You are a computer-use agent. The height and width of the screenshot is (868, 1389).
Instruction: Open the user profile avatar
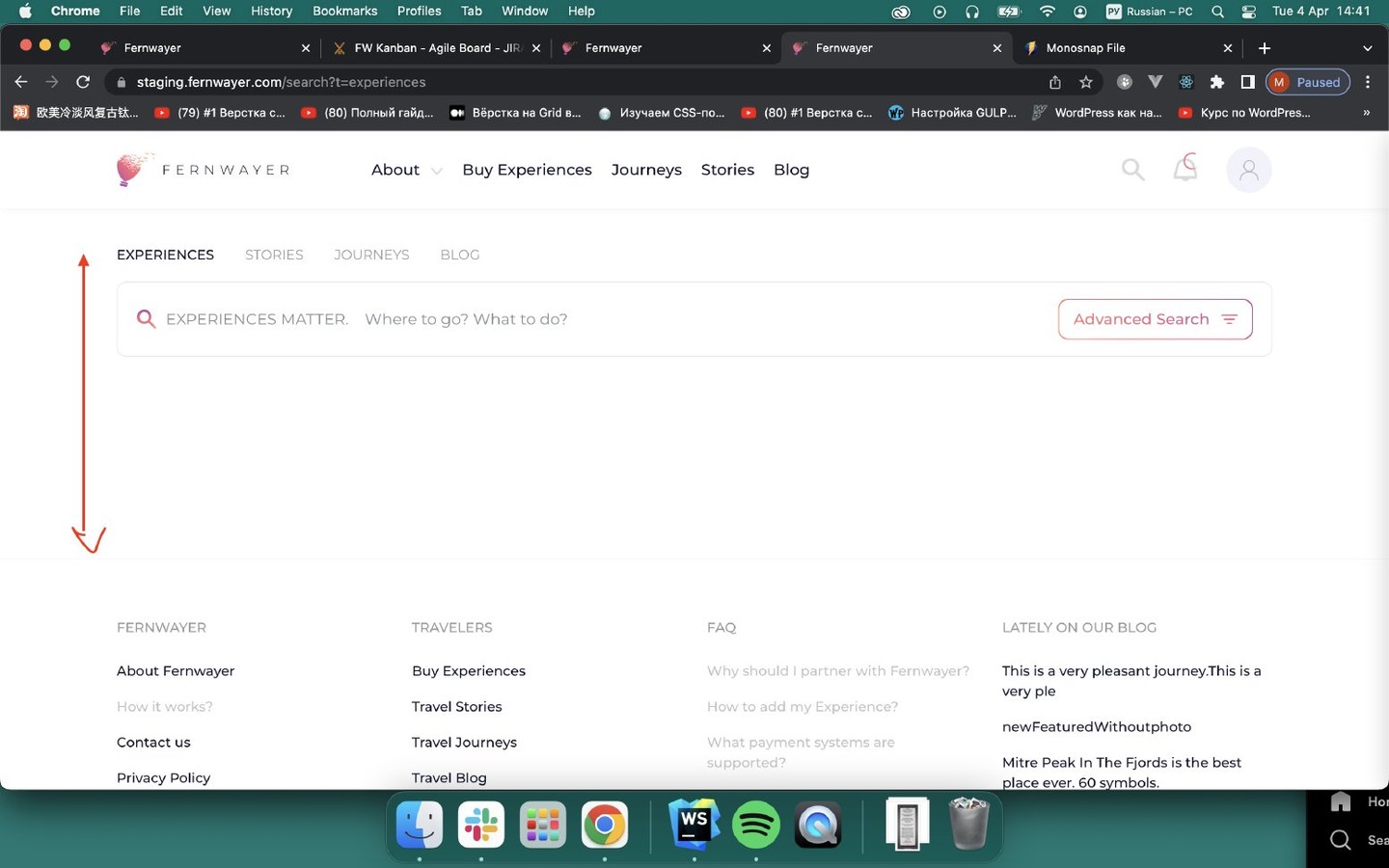click(x=1248, y=170)
